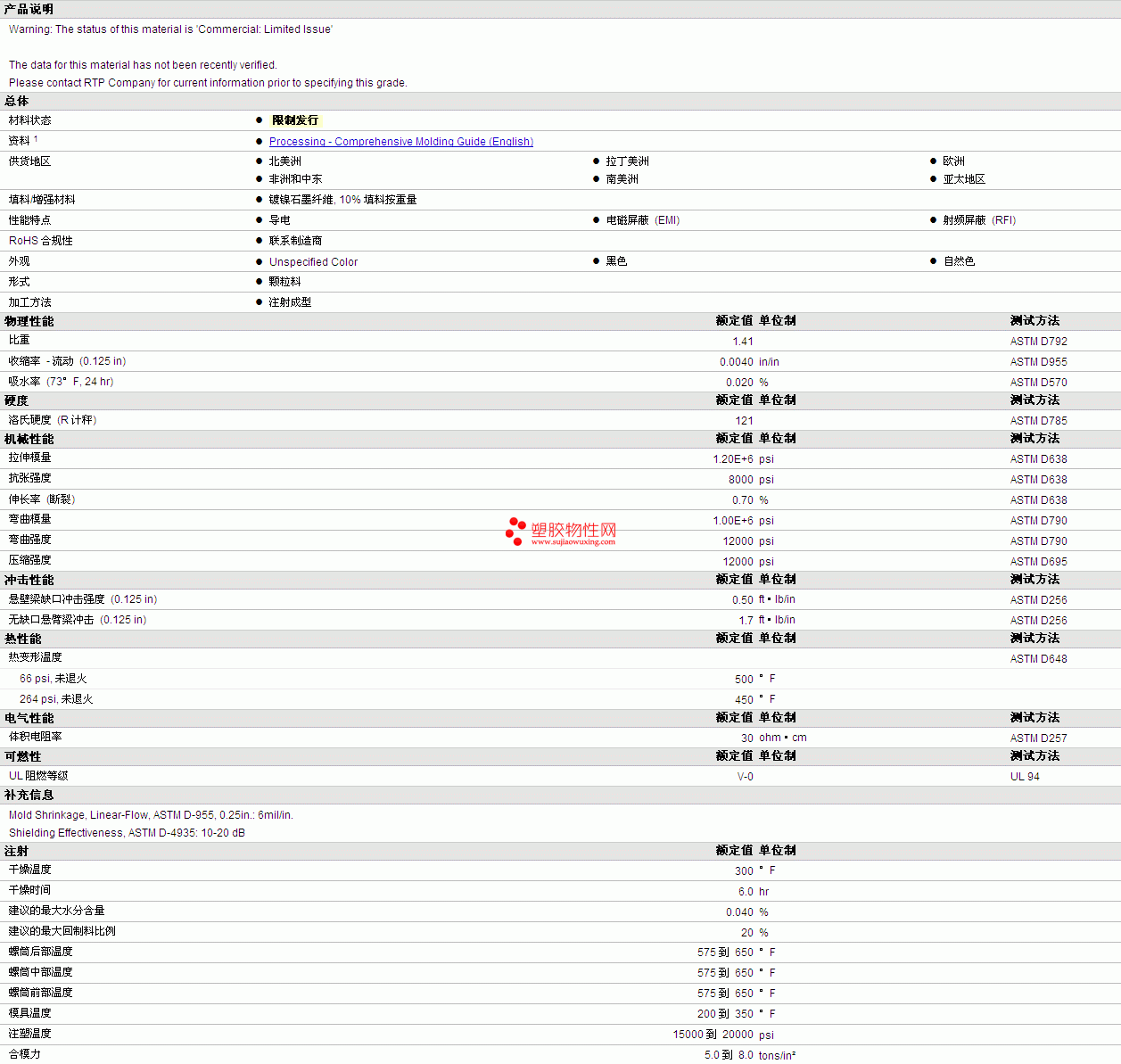Click the specific gravity value 1.41
Viewport: 1121px width, 1064px height.
point(743,342)
